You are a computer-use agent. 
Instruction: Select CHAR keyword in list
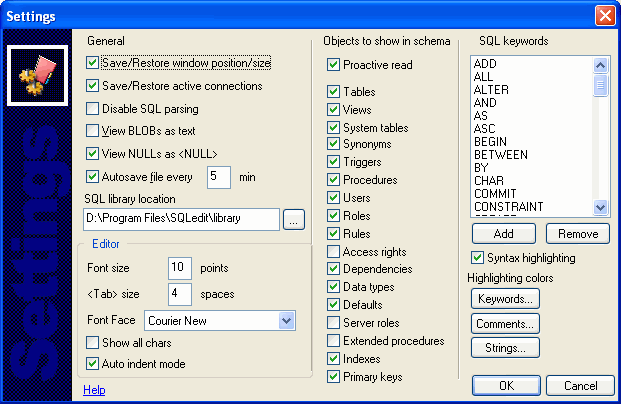(489, 181)
